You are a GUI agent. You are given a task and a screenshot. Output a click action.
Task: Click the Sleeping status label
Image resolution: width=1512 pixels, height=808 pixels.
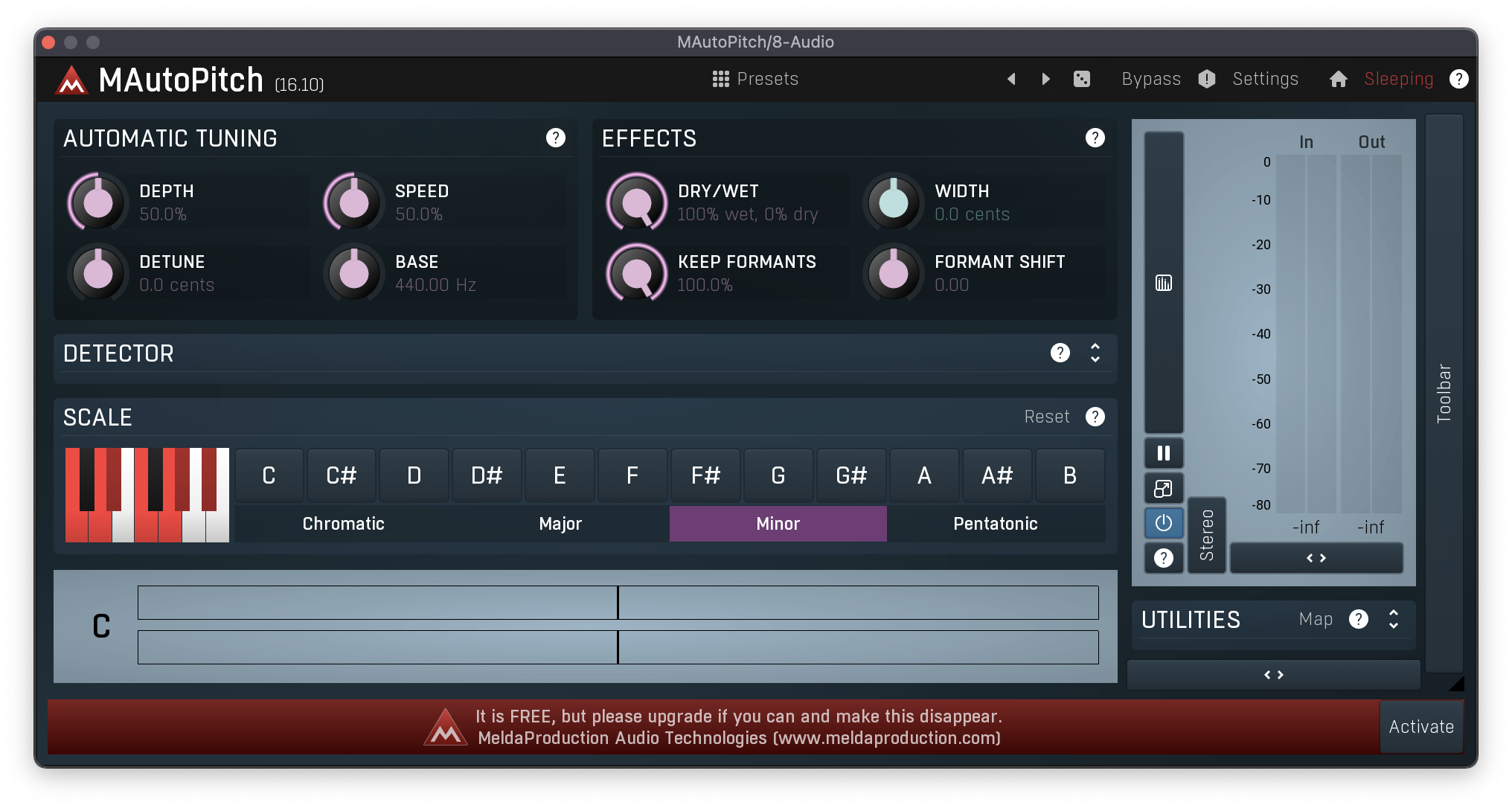pos(1399,79)
